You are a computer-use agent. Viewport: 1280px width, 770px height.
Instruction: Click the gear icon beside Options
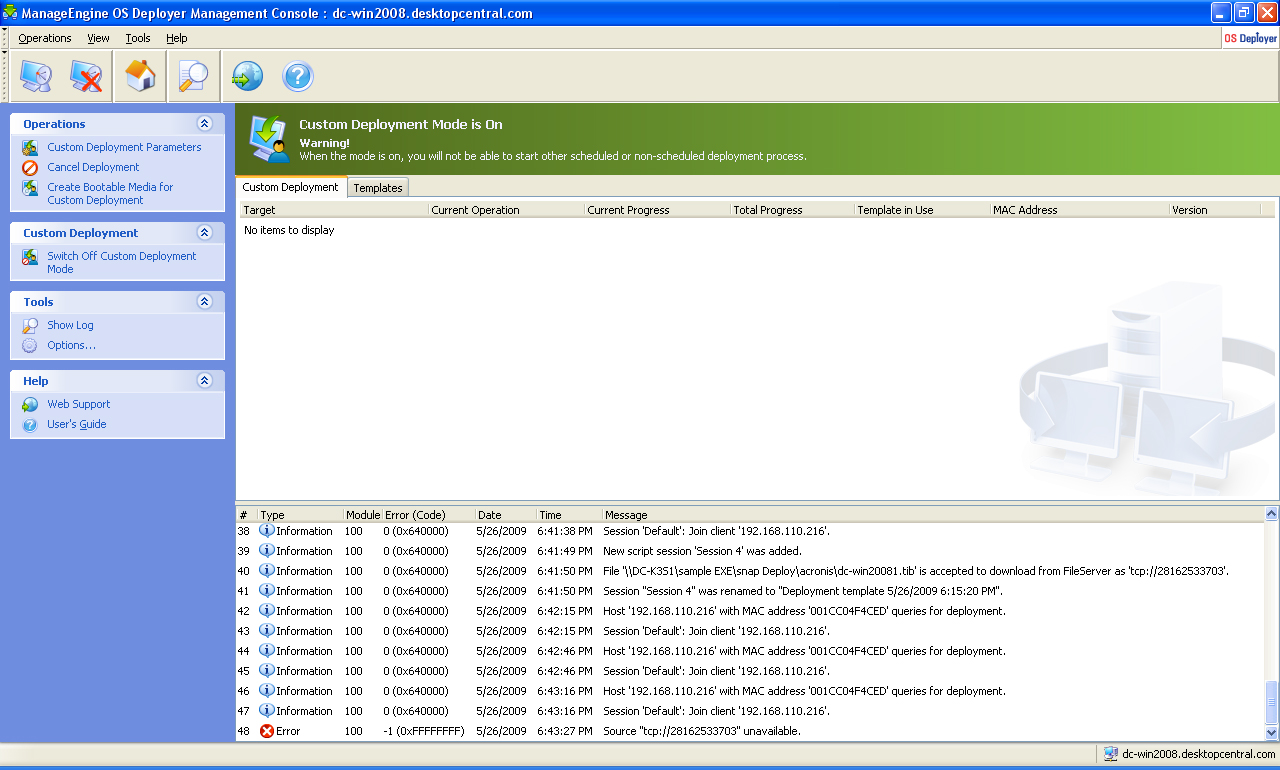[x=30, y=346]
